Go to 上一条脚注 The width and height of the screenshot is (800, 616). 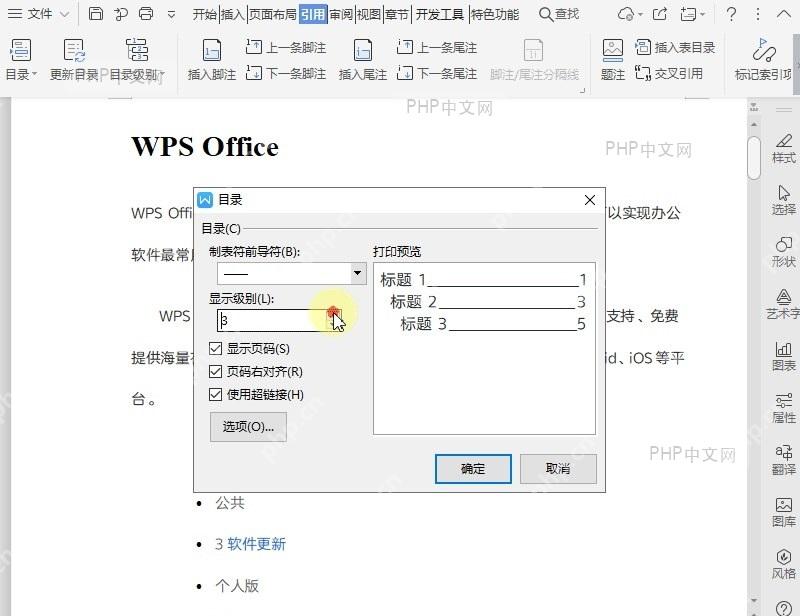tap(286, 47)
